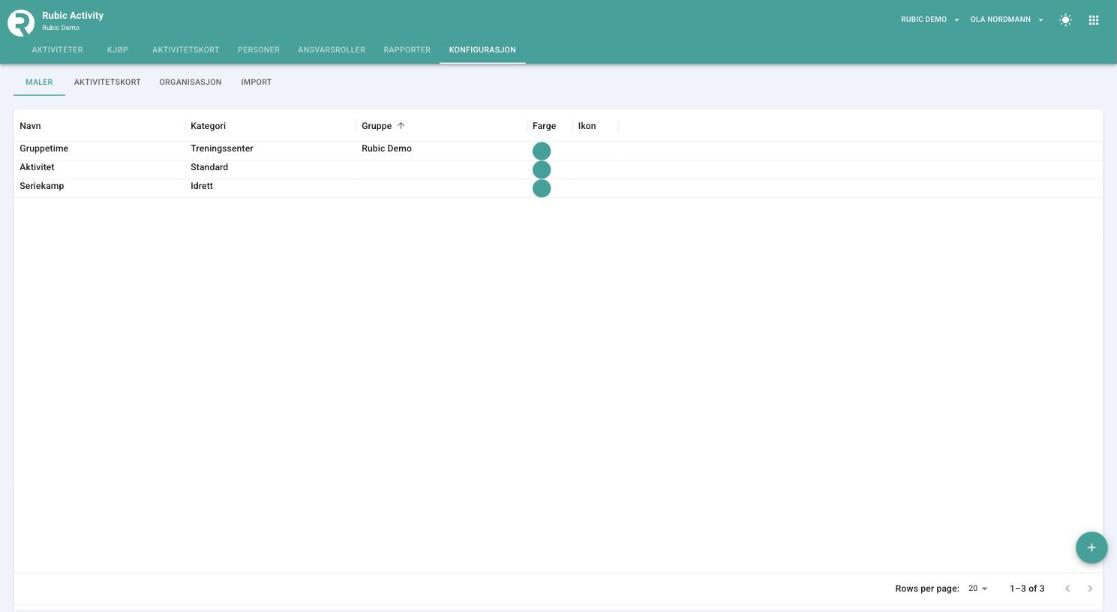Open the Seriekamp template row

pyautogui.click(x=558, y=188)
